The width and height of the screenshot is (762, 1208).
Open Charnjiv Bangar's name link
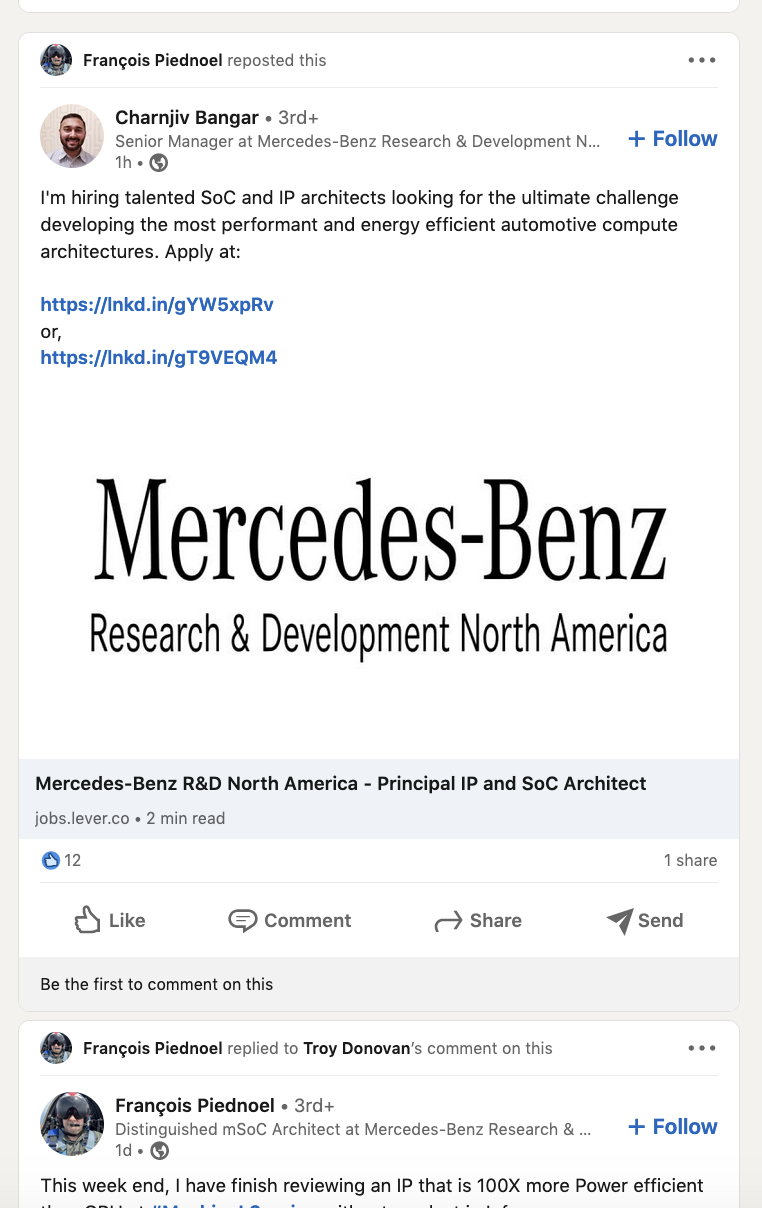[x=187, y=118]
